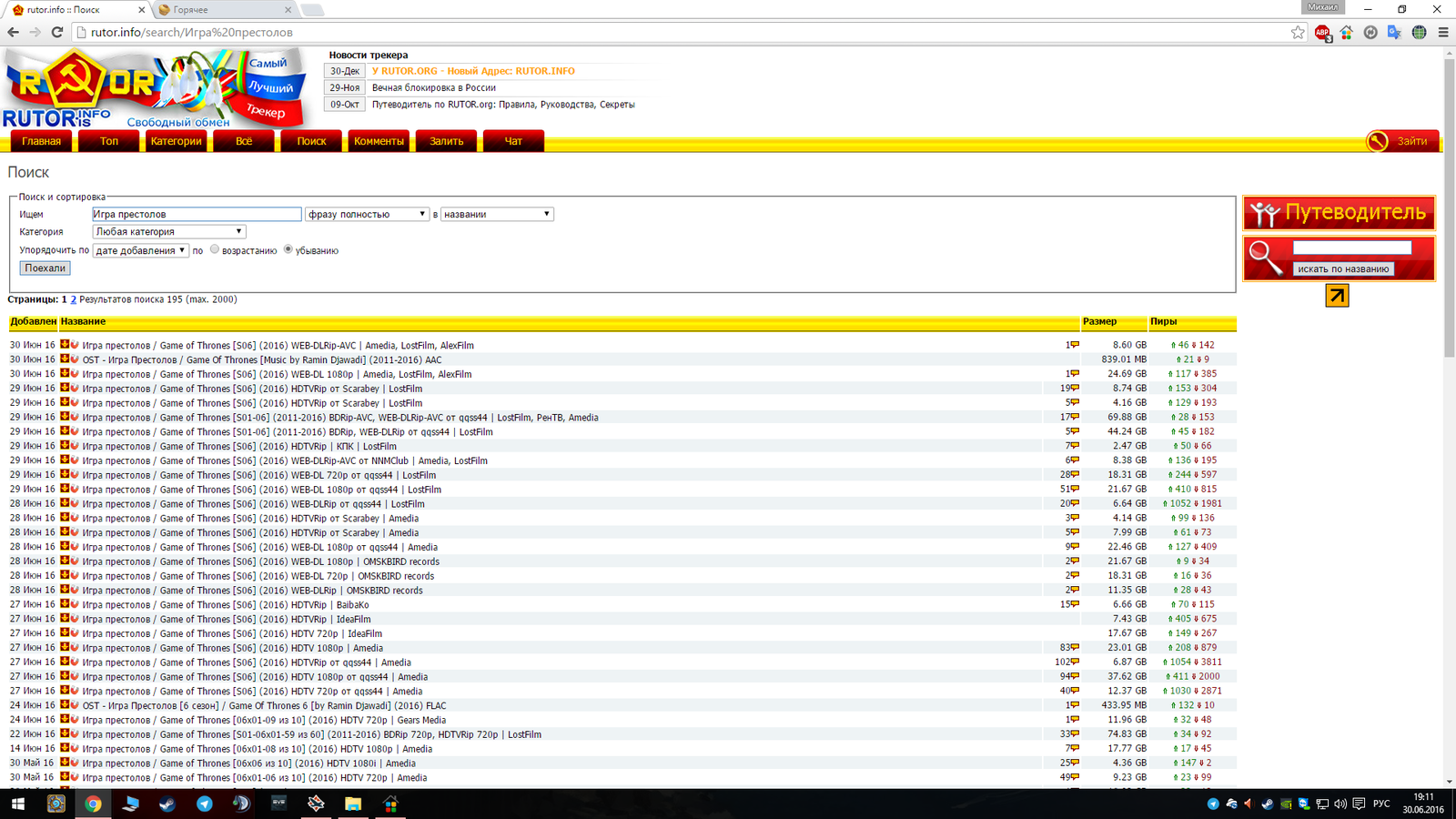
Task: Open the 'Главная' site menu item
Action: pos(41,141)
